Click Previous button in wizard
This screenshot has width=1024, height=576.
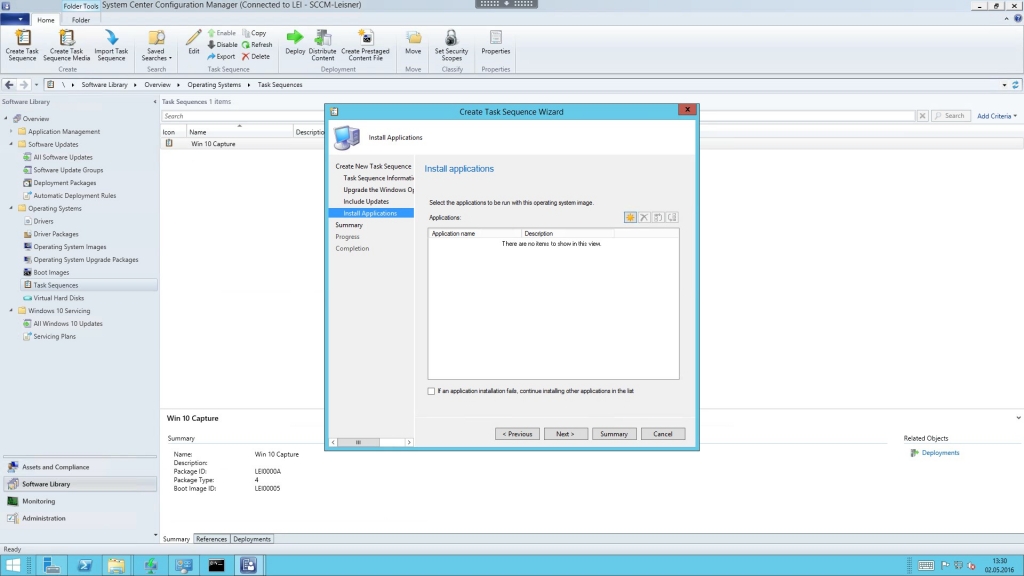click(x=517, y=434)
